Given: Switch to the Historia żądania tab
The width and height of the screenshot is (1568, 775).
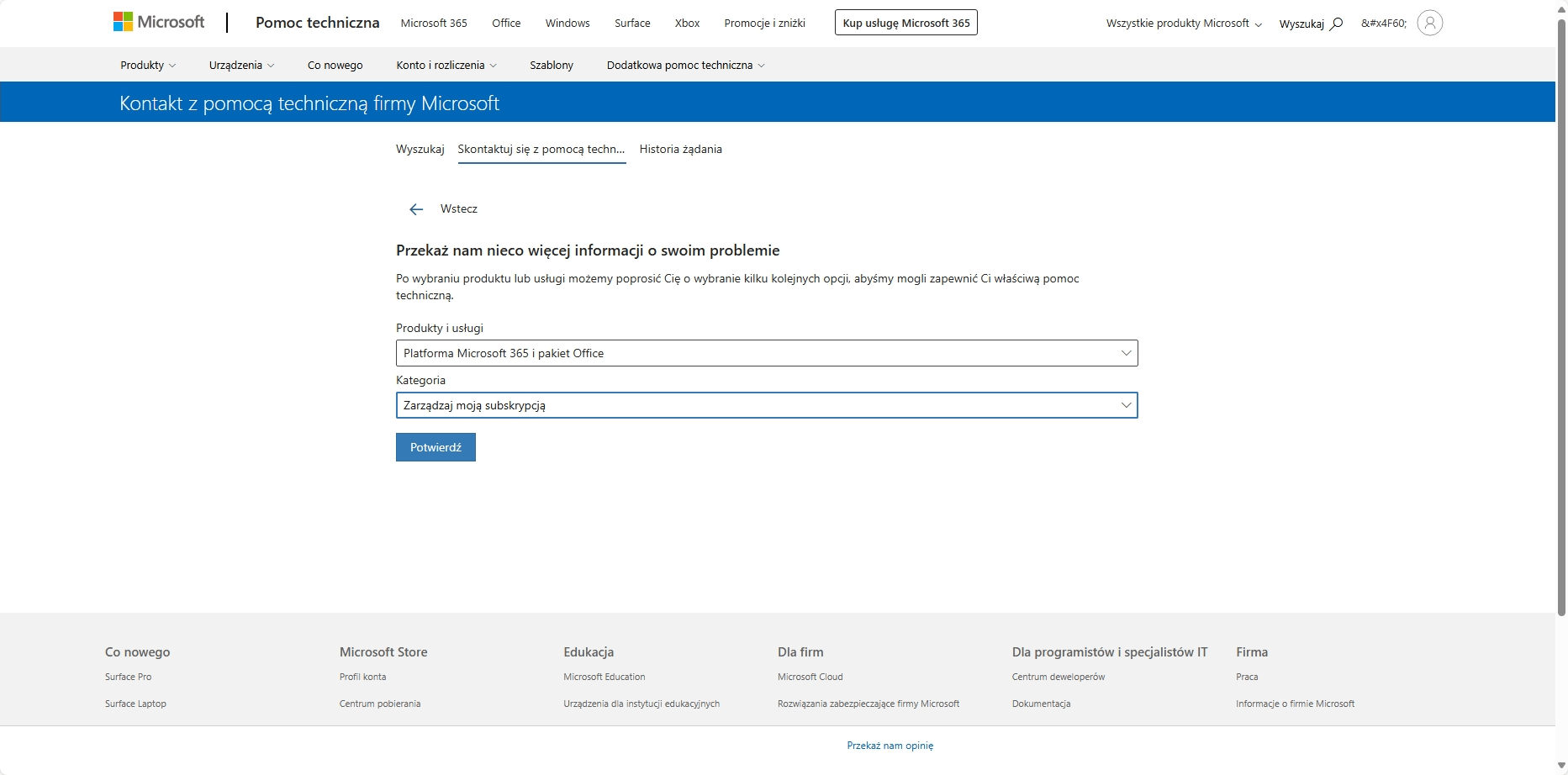Looking at the screenshot, I should (x=680, y=149).
